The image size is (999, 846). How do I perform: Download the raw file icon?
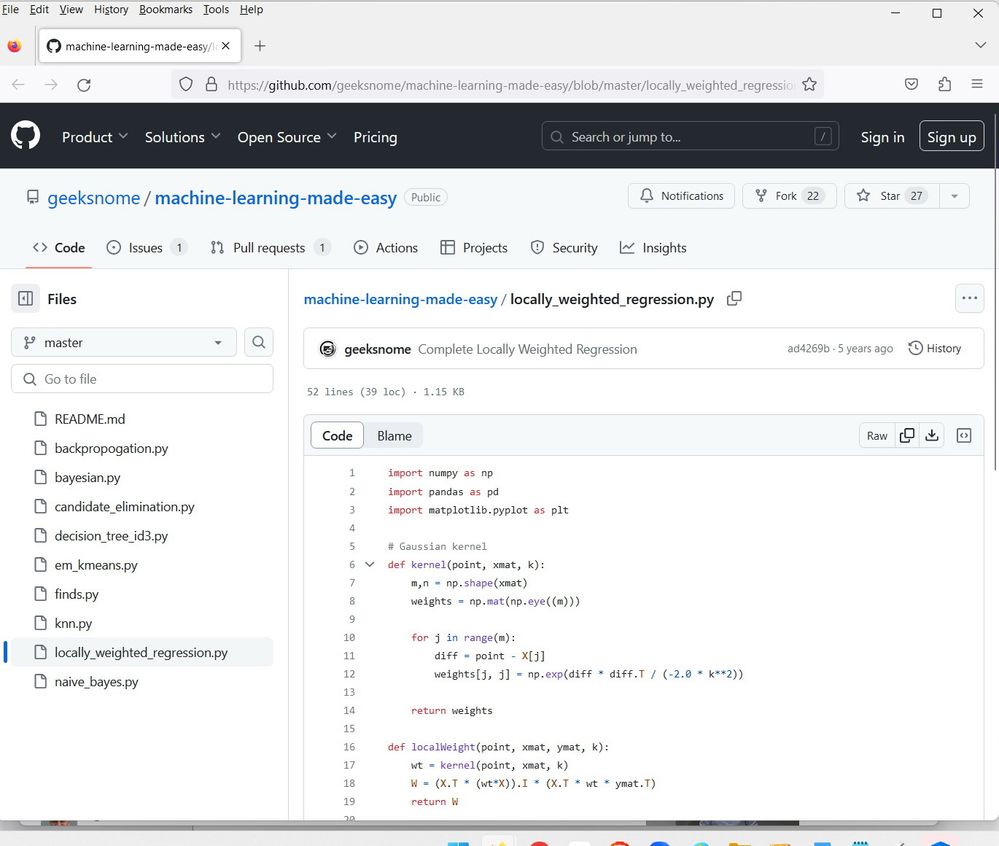(931, 436)
